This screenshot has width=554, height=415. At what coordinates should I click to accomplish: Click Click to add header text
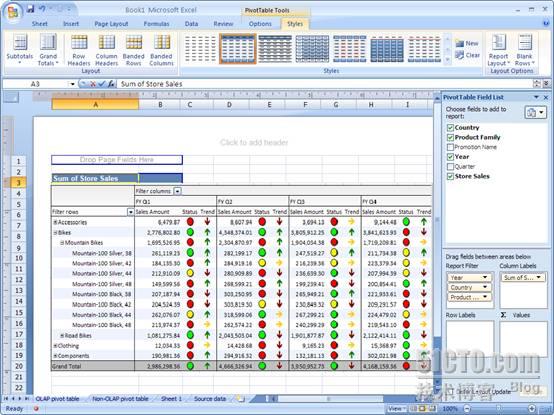[x=254, y=142]
